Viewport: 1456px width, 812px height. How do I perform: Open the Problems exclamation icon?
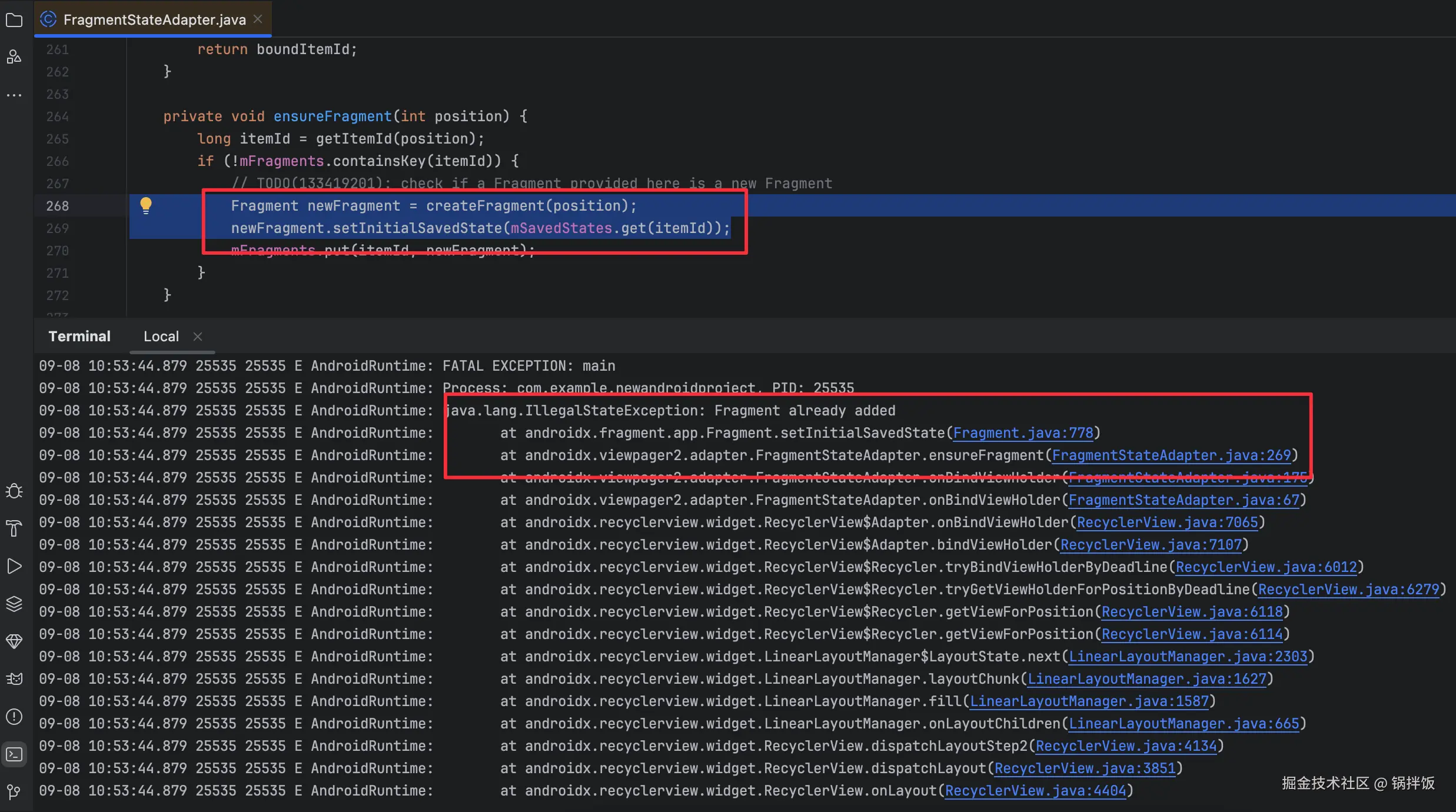pos(14,717)
